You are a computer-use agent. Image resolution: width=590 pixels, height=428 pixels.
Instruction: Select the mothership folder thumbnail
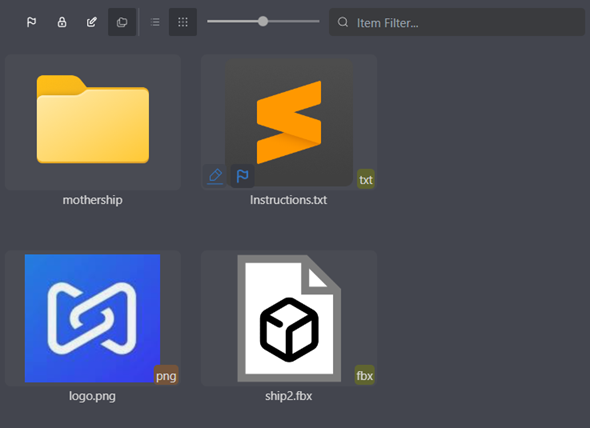pos(93,119)
